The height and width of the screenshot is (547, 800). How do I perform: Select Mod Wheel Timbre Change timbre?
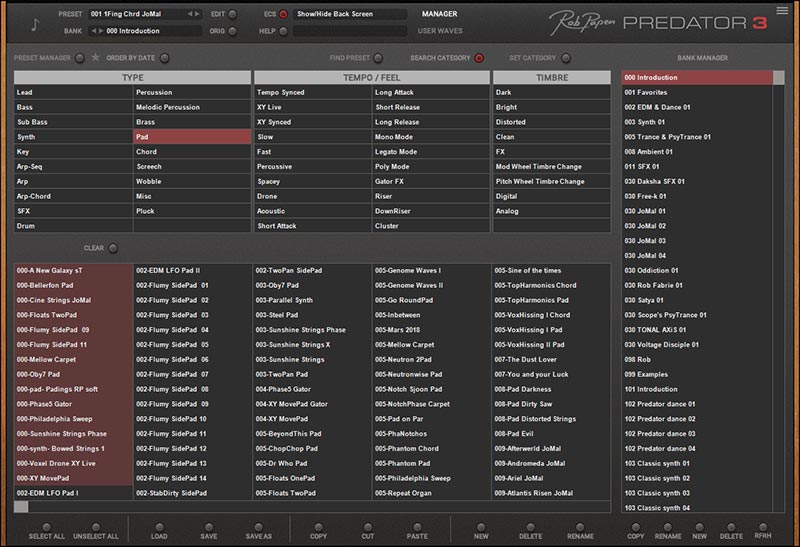click(552, 166)
